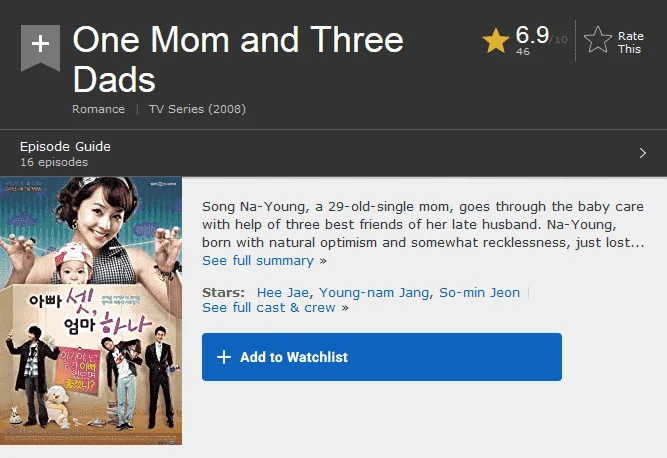Click the Add to Watchlist button
This screenshot has width=667, height=458.
(x=382, y=357)
